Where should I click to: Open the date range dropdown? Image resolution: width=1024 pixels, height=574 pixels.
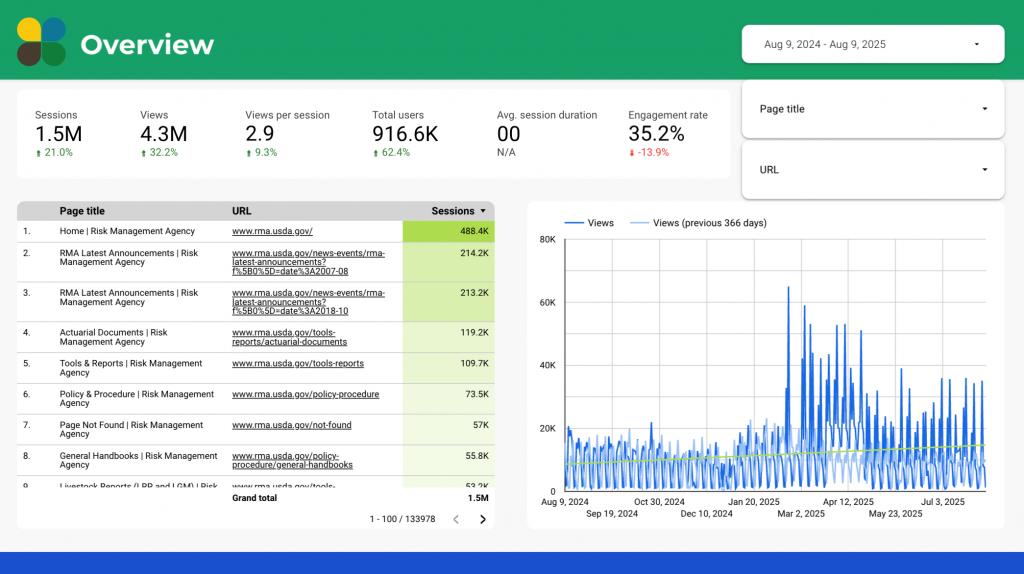[x=872, y=44]
